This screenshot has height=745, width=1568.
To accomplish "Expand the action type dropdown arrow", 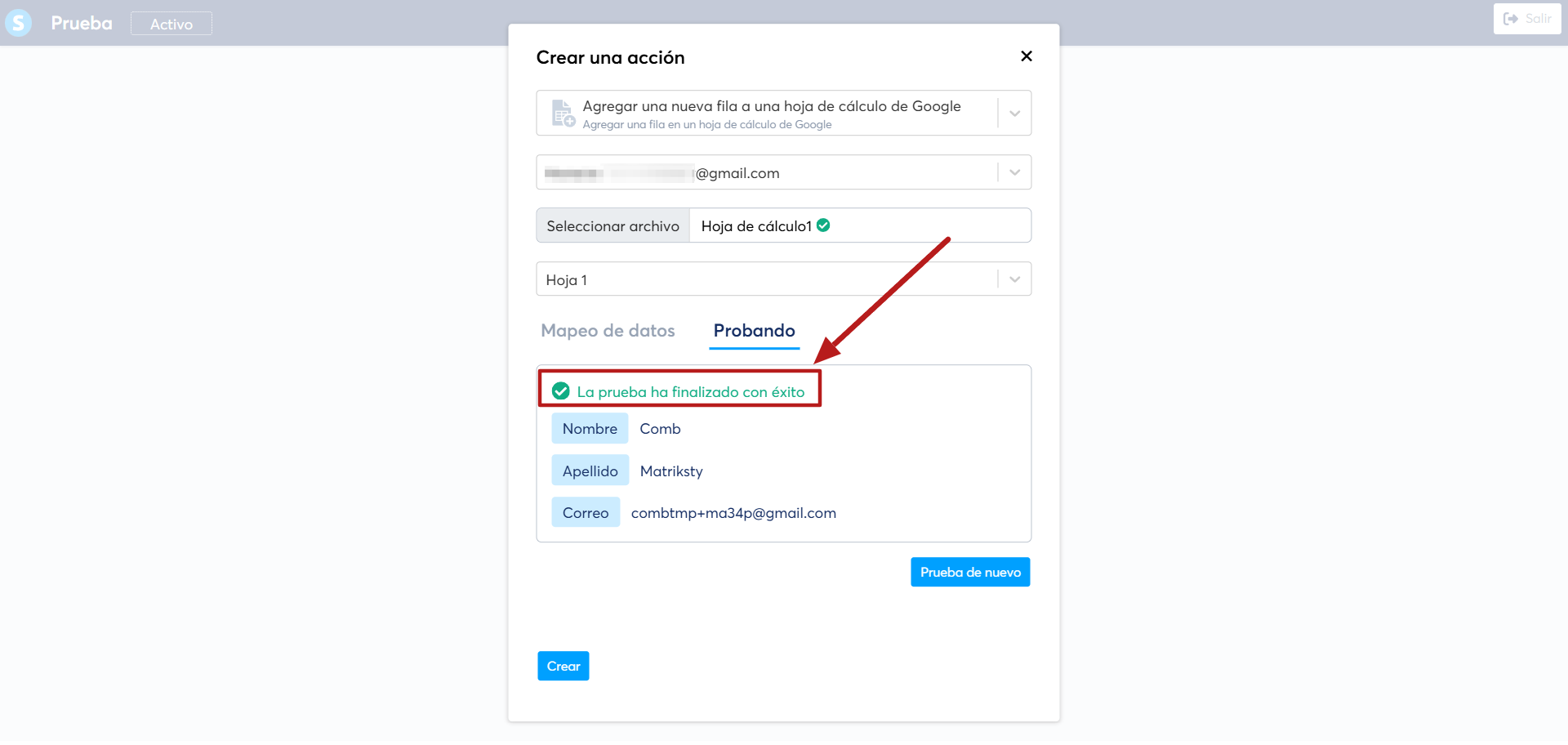I will [x=1014, y=114].
